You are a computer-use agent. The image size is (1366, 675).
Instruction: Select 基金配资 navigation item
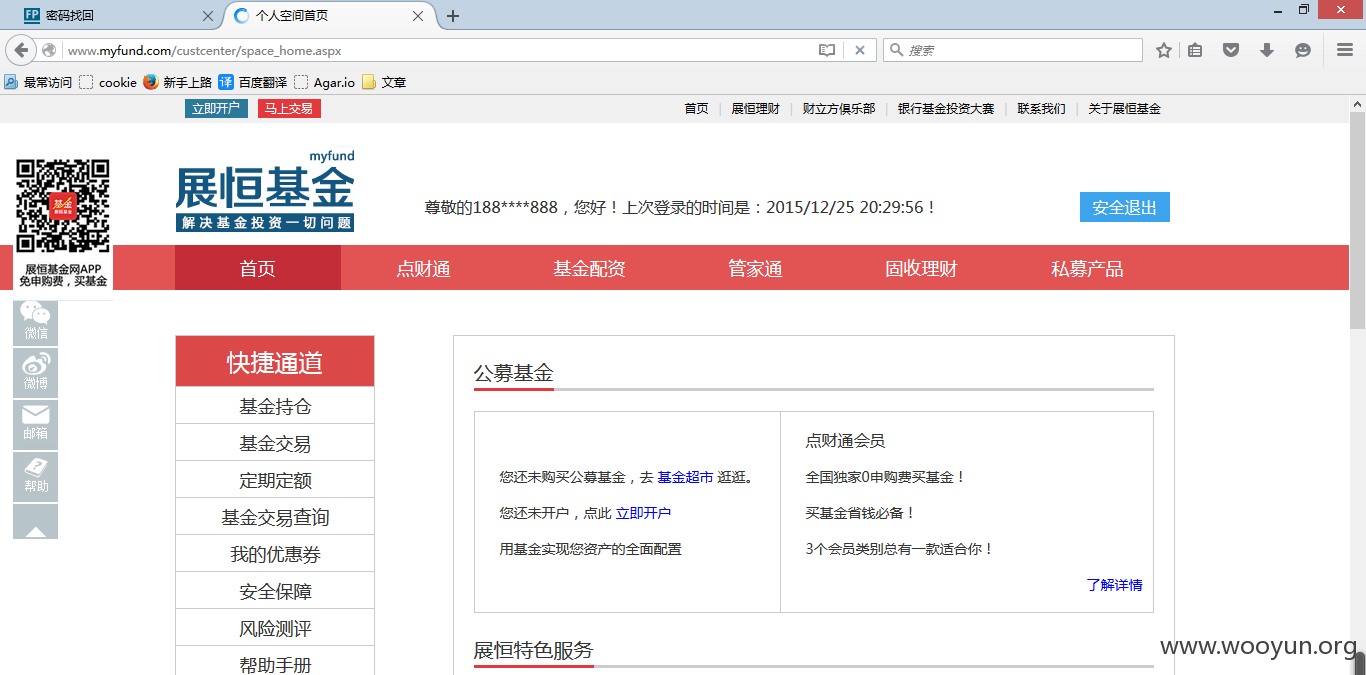pos(590,268)
